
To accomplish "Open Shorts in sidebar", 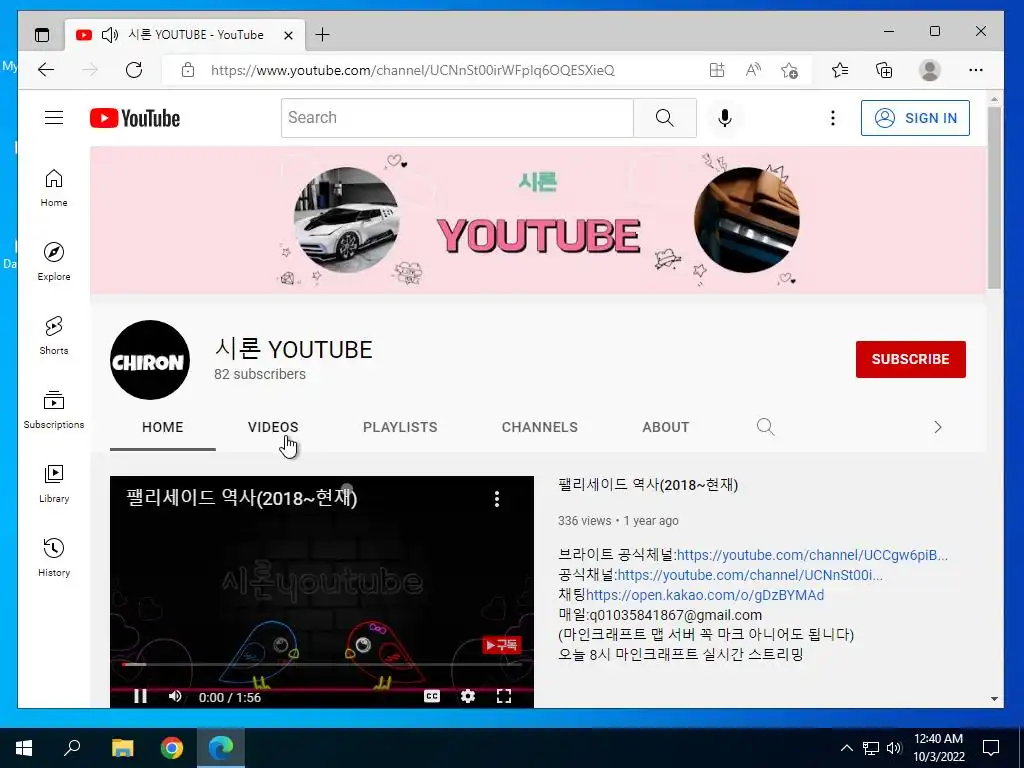I will pyautogui.click(x=54, y=336).
